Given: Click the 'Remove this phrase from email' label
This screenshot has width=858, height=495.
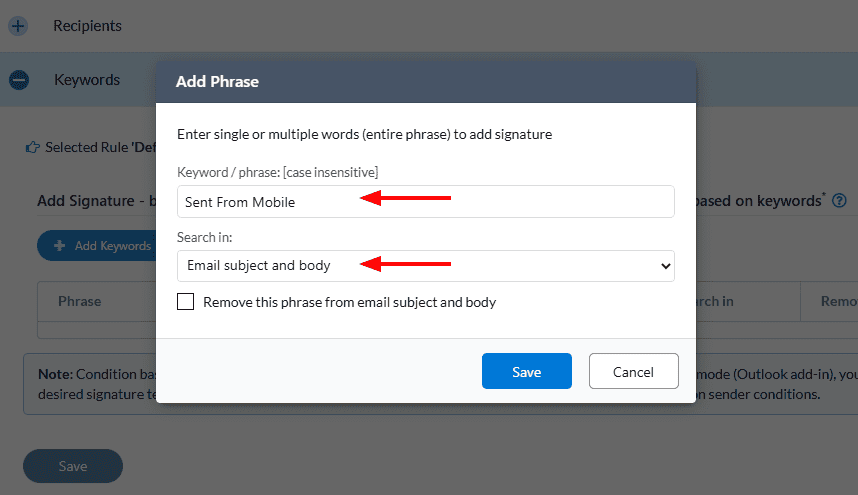Looking at the screenshot, I should 349,302.
